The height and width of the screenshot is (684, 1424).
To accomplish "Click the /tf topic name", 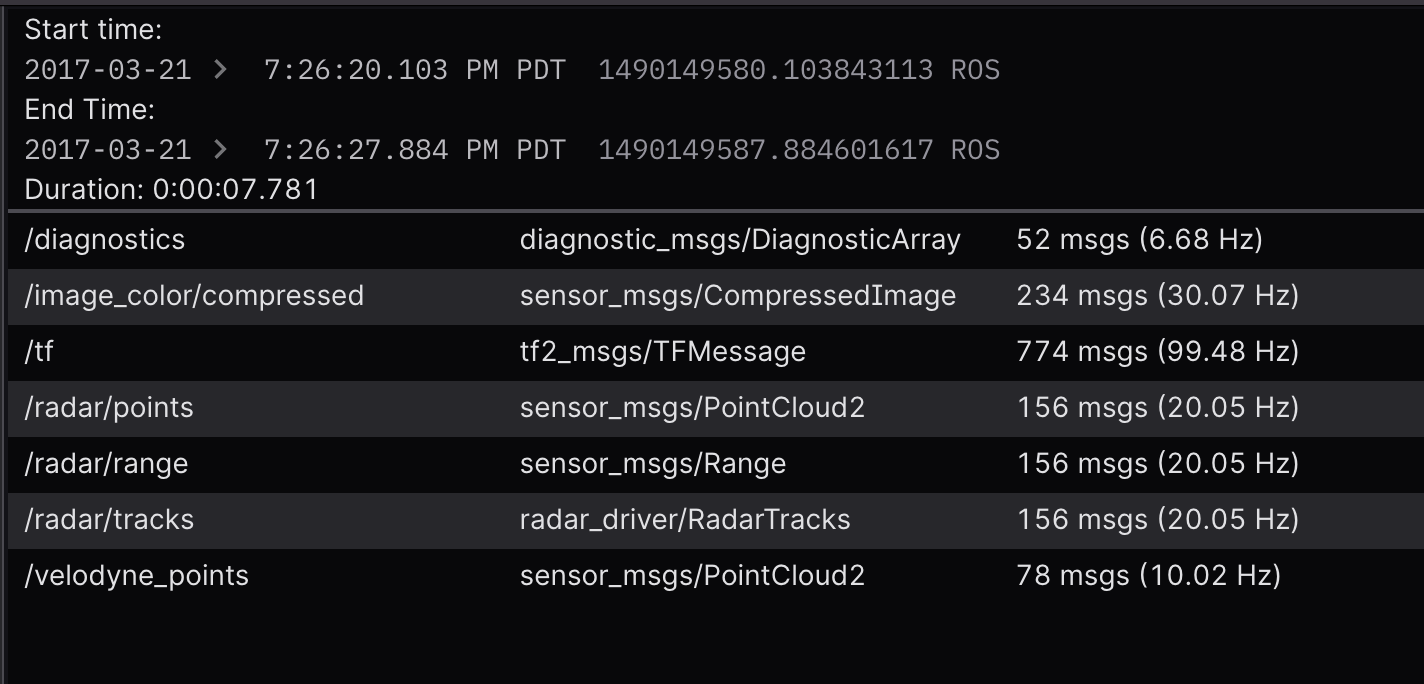I will point(39,352).
